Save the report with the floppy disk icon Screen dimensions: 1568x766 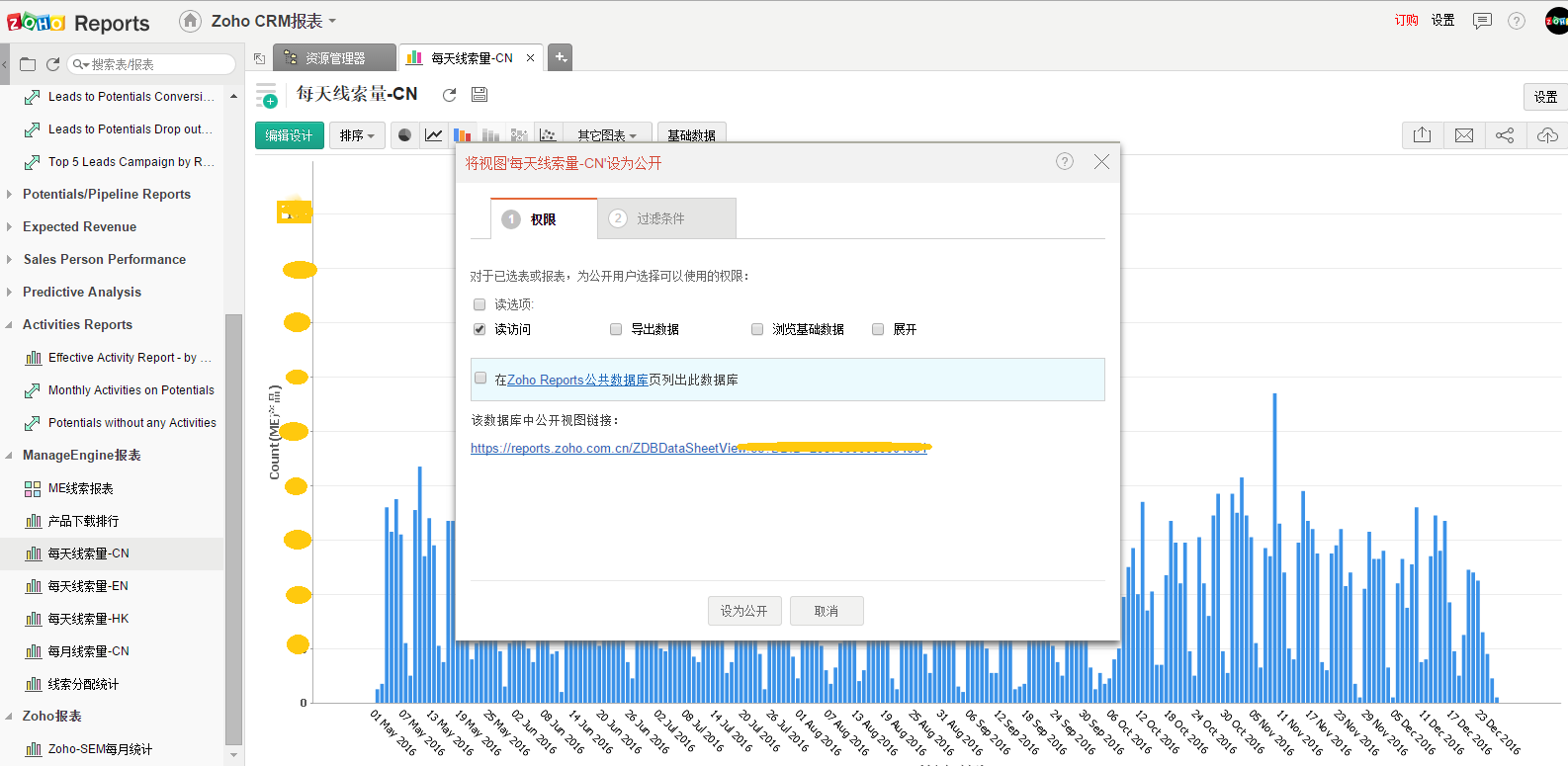[479, 95]
